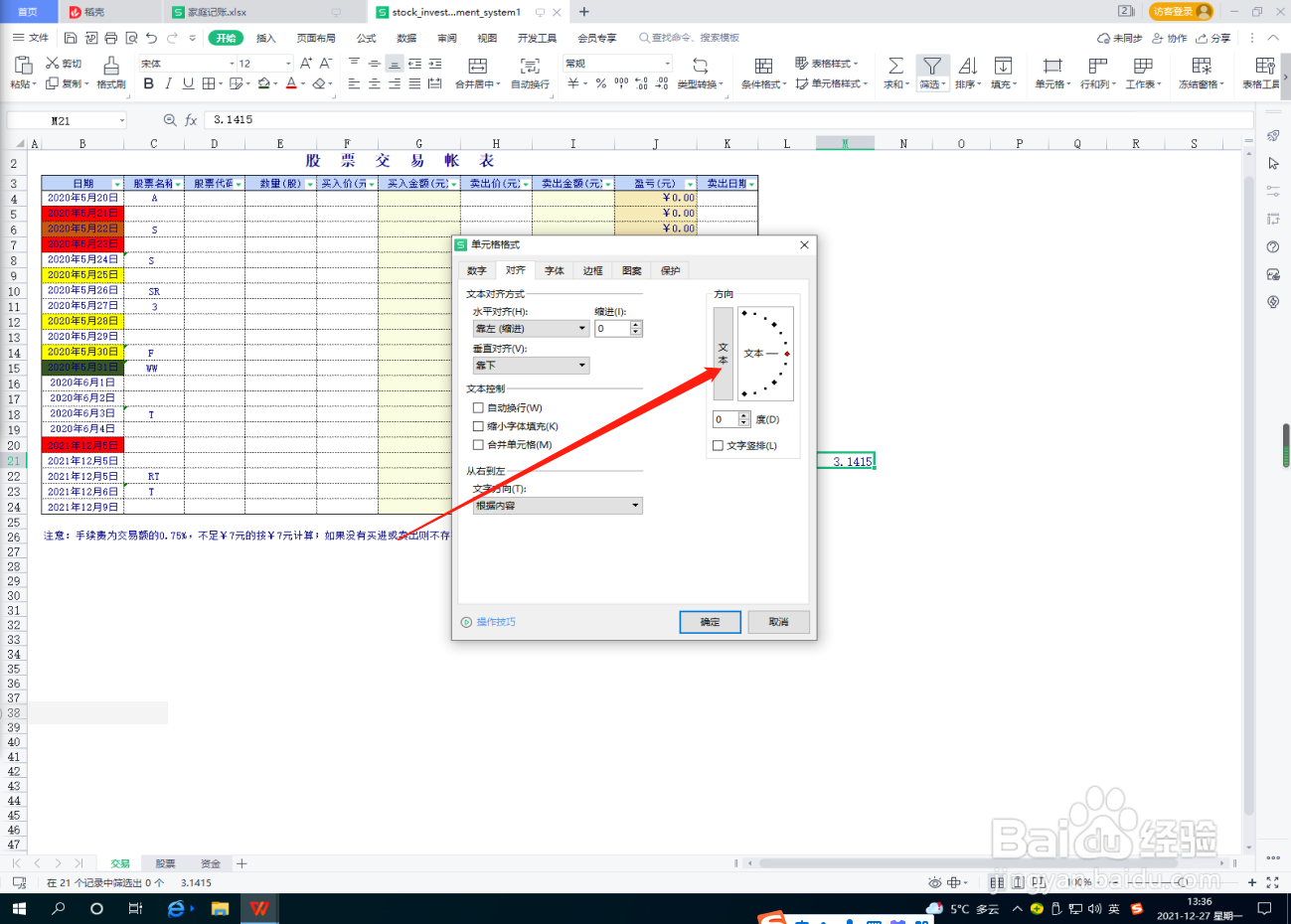Open the 水平对齐 dropdown showing 靠左 (缩进)

coord(532,329)
